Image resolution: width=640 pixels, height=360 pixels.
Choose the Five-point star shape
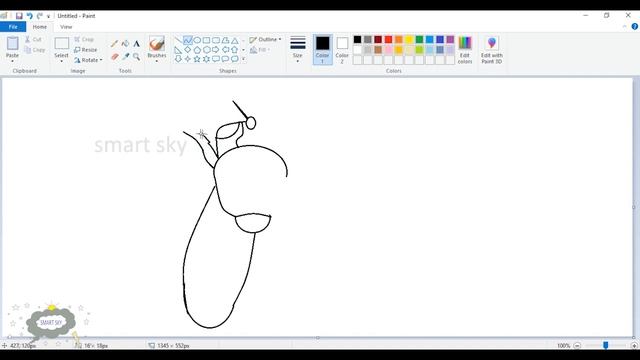197,59
